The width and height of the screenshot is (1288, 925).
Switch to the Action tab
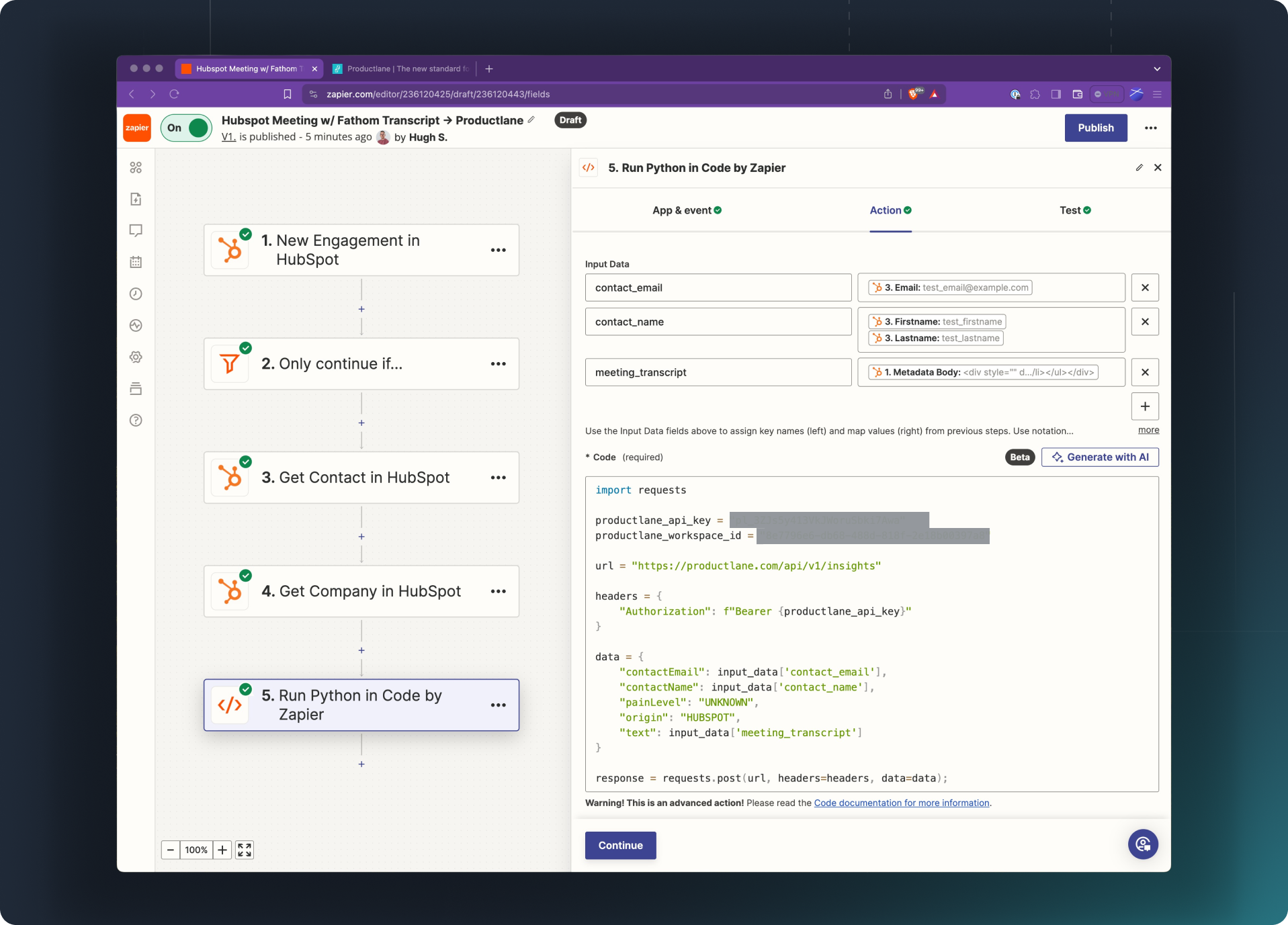[x=890, y=210]
